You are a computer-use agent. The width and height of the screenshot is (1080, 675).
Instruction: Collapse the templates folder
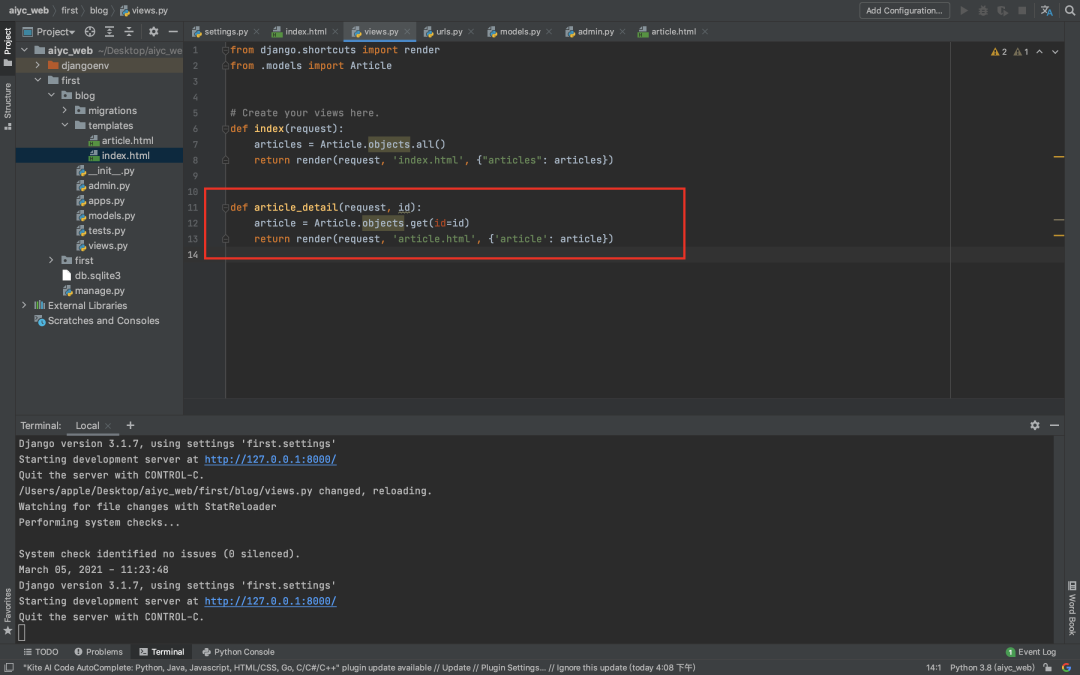pyautogui.click(x=65, y=126)
